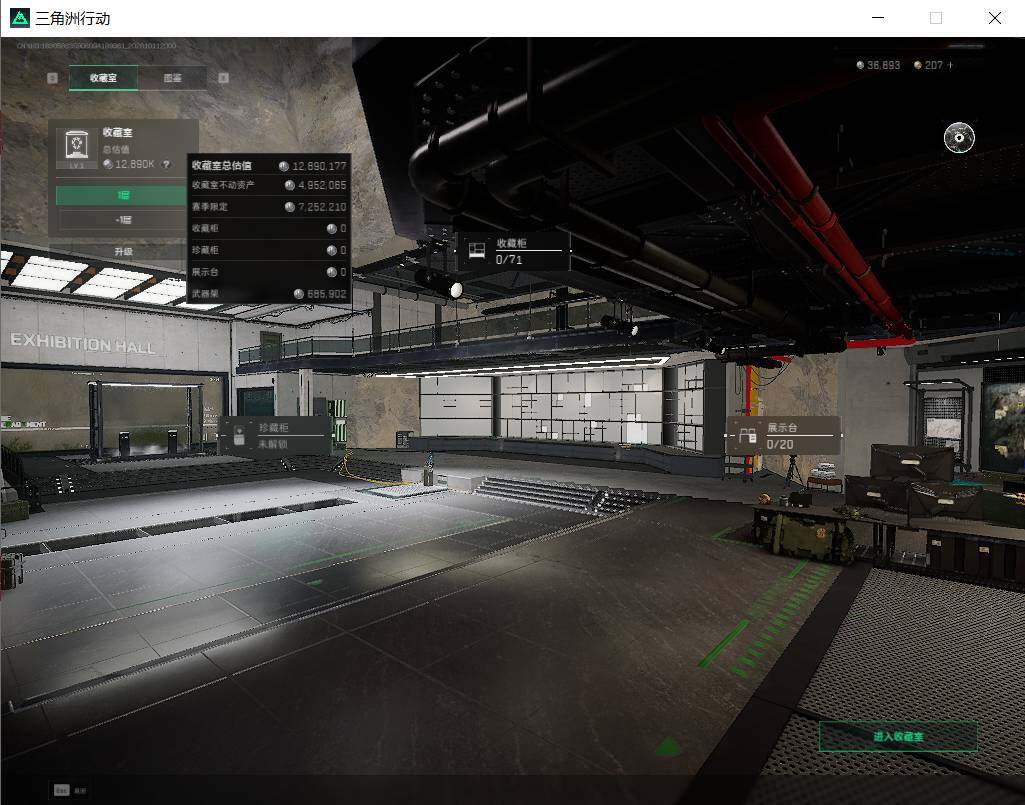
Task: Click the gold coin icon beside 207
Action: point(918,65)
